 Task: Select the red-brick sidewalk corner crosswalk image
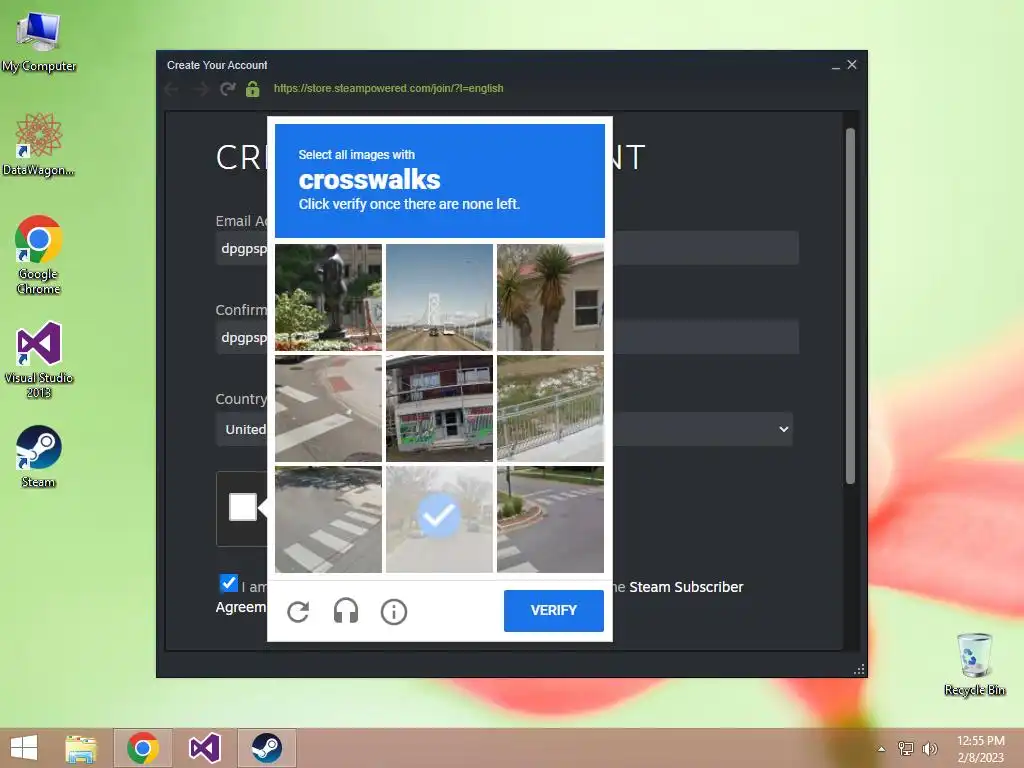click(x=328, y=408)
